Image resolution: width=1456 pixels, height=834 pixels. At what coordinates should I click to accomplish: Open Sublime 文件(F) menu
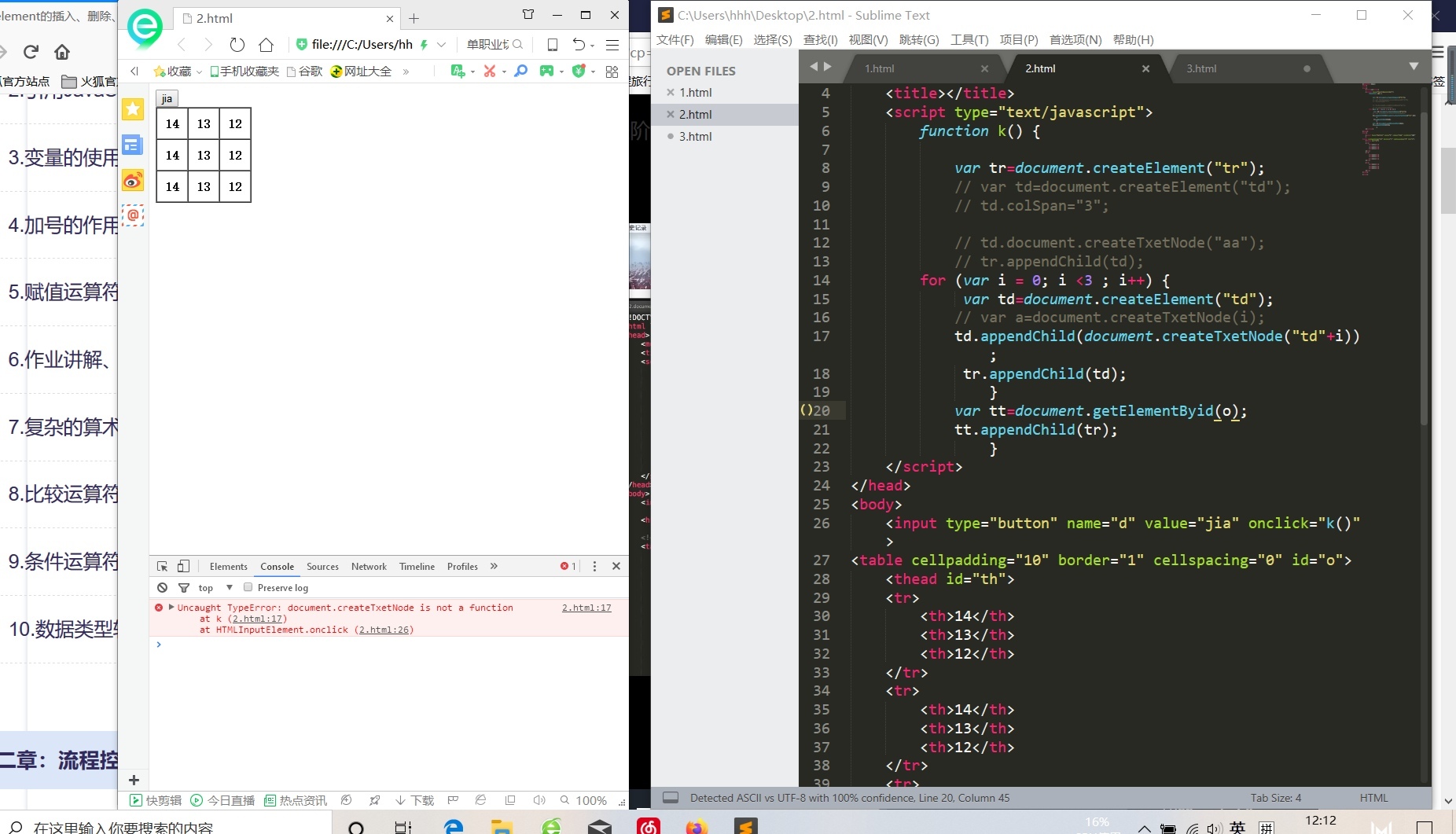[x=675, y=39]
